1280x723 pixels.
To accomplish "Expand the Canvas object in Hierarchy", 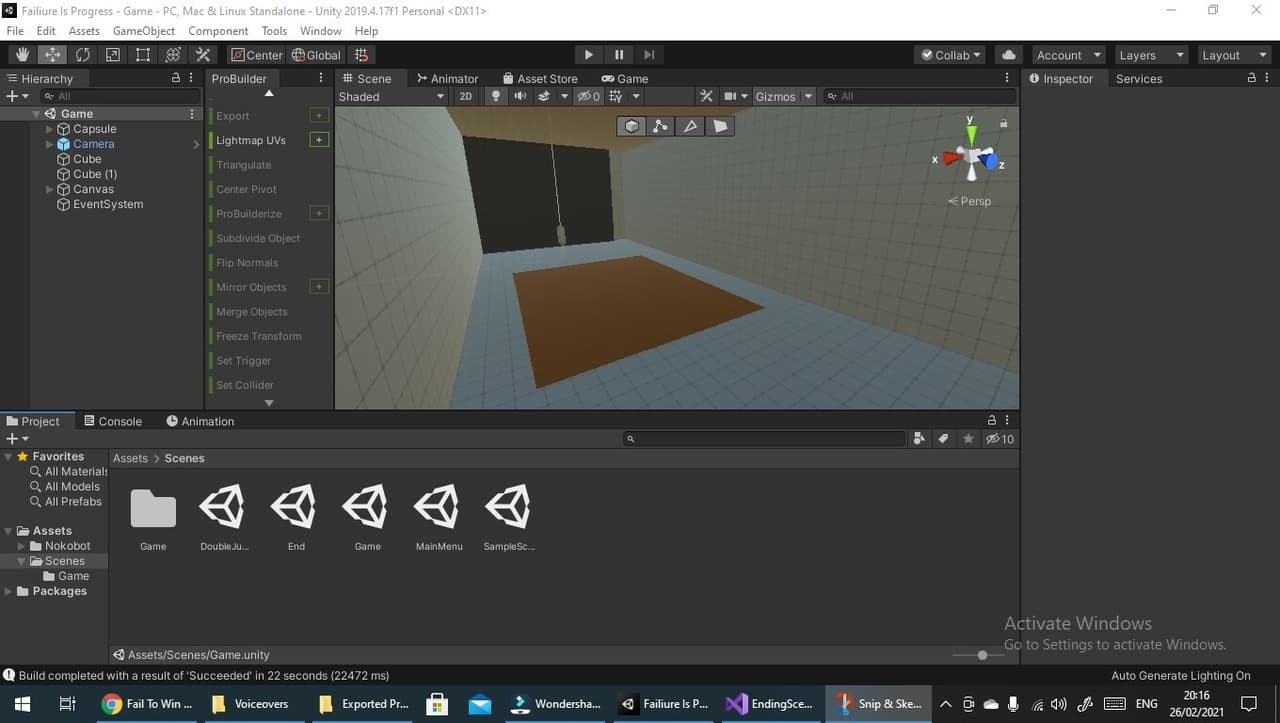I will [x=50, y=189].
